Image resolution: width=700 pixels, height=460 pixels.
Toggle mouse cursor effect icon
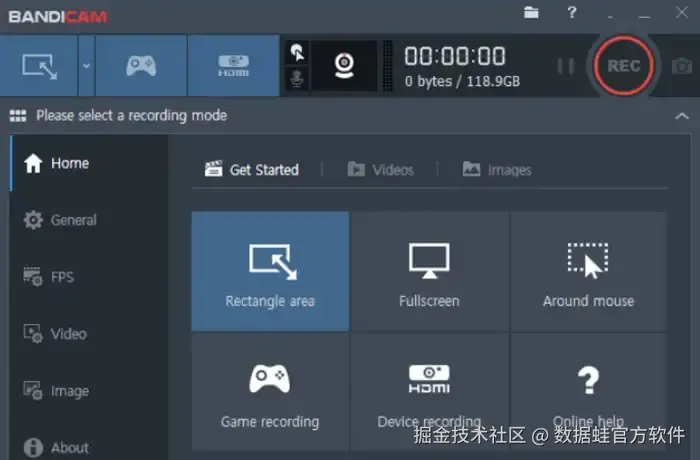pos(297,52)
